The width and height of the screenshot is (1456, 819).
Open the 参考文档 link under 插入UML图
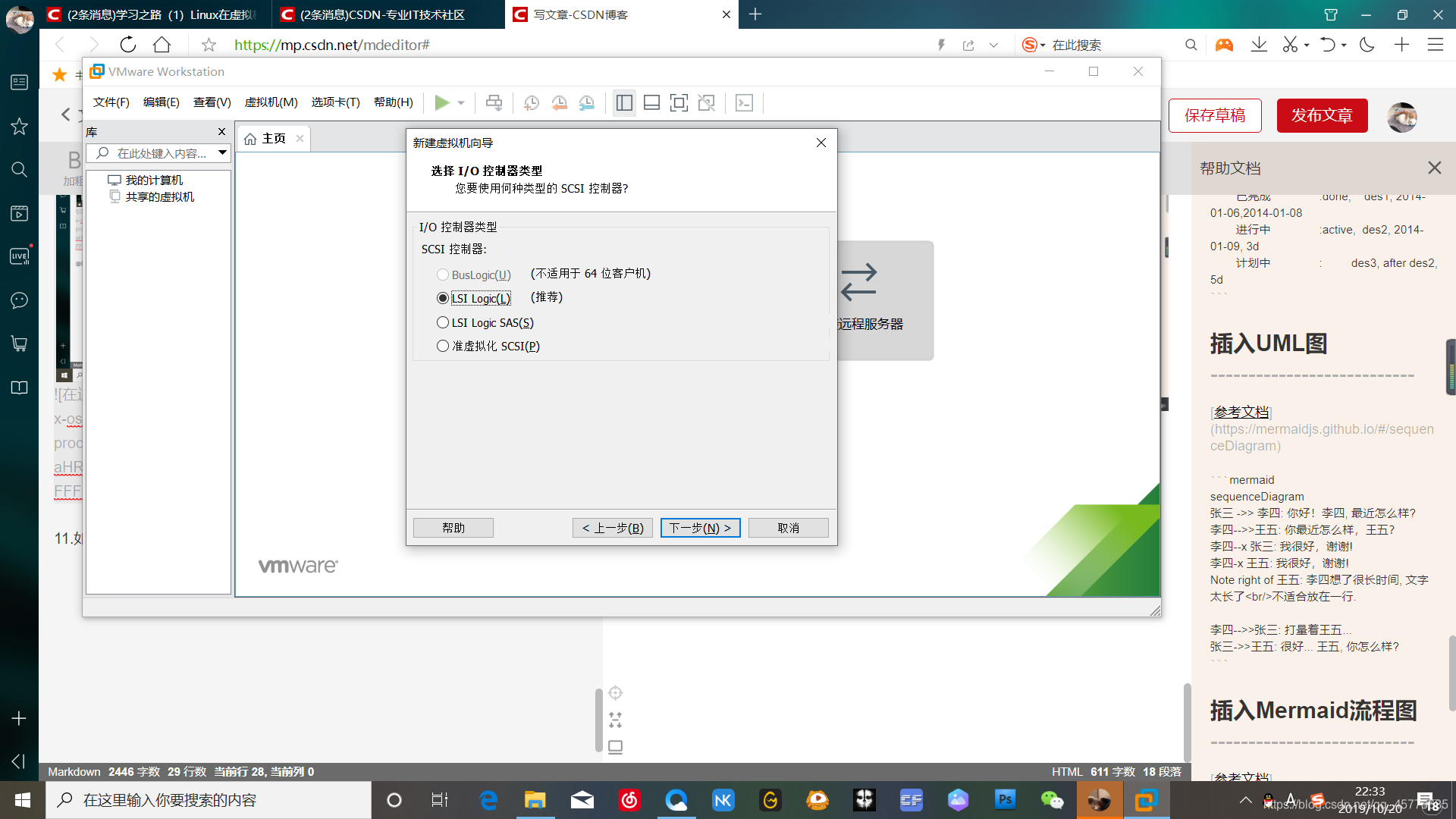[x=1241, y=412]
